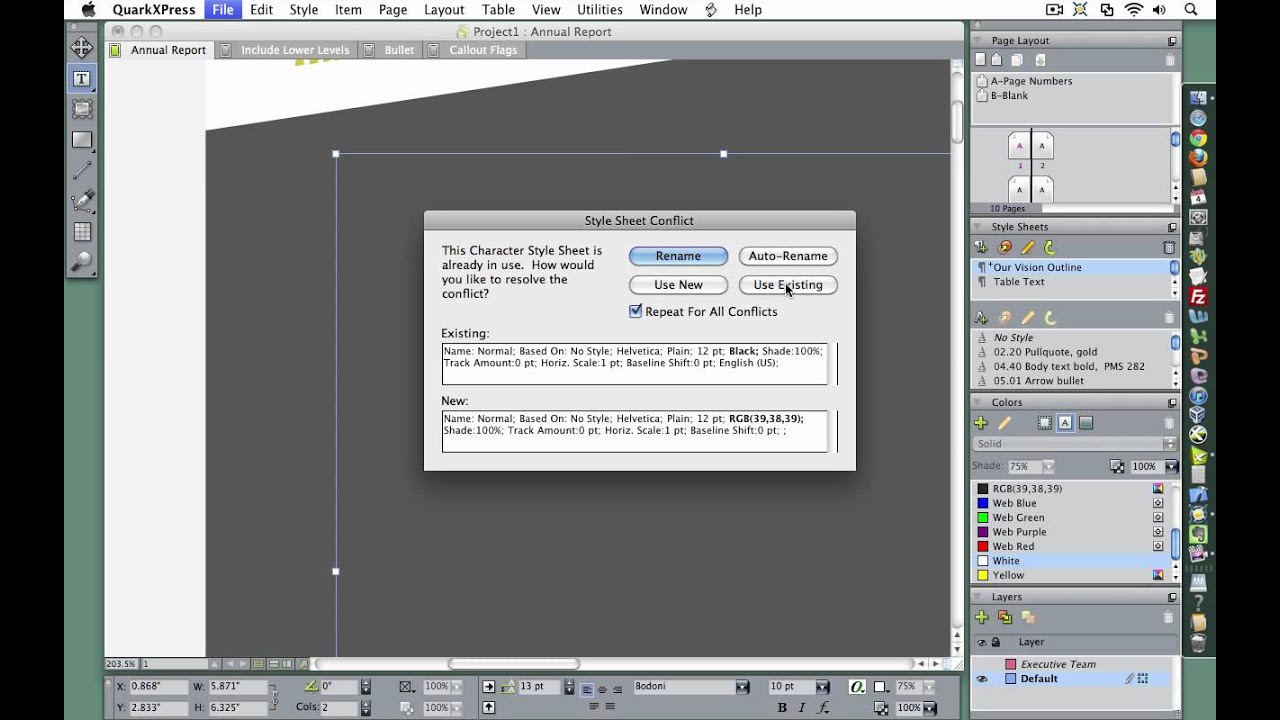Select Text Color icon in Colors panel
The image size is (1280, 720).
pos(1065,423)
